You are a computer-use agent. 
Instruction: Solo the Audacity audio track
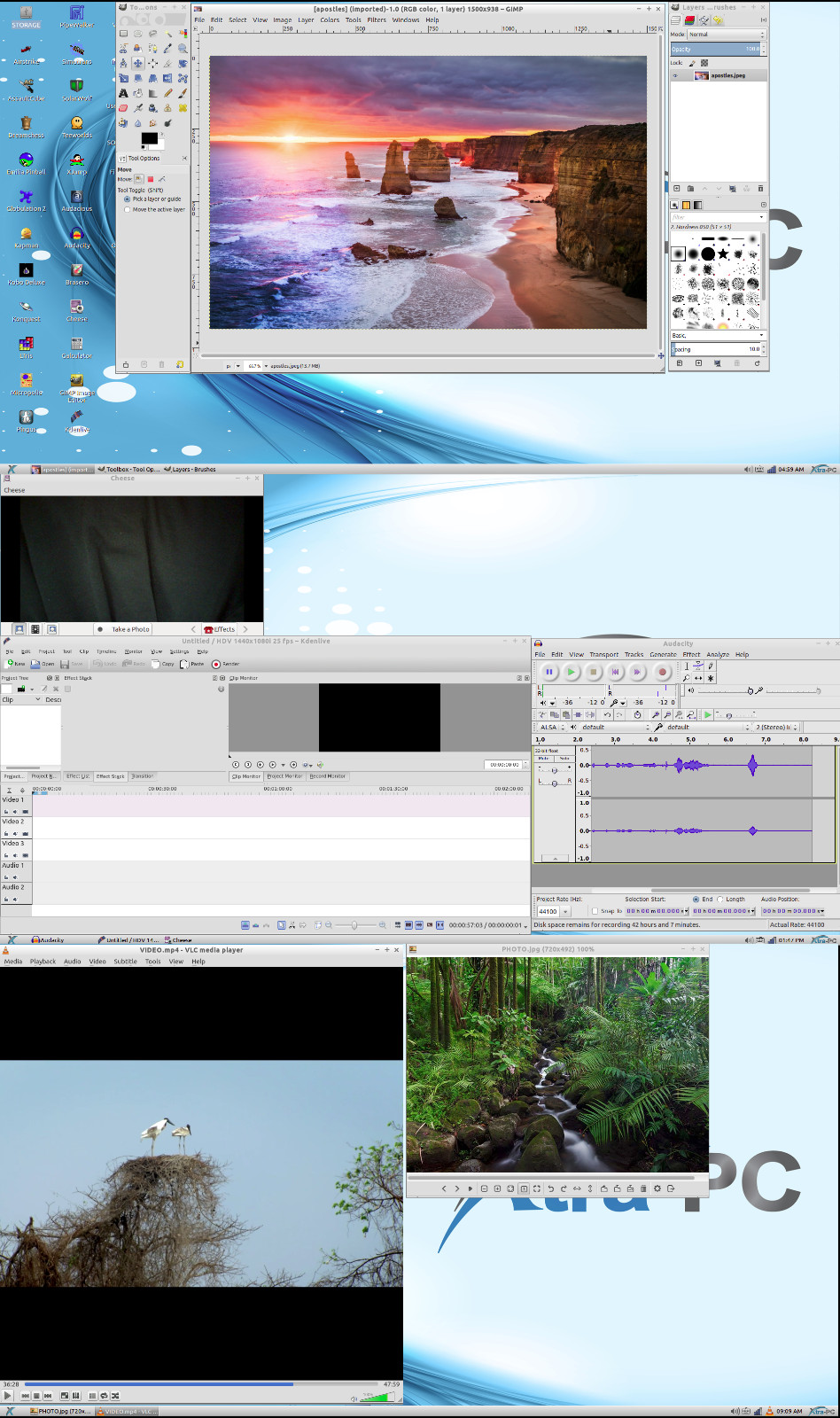pyautogui.click(x=564, y=758)
